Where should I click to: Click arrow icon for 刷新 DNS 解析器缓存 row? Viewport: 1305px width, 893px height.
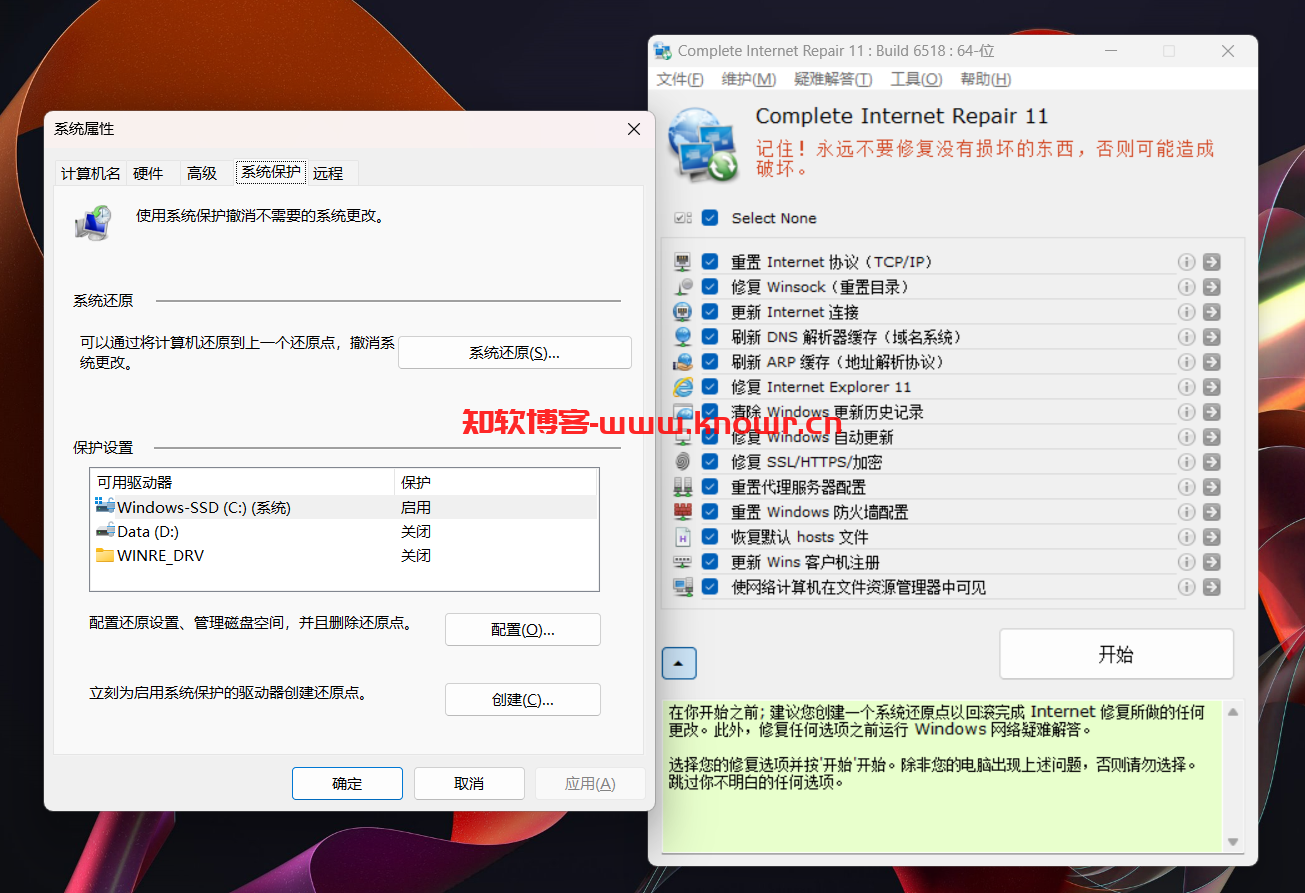click(1211, 337)
